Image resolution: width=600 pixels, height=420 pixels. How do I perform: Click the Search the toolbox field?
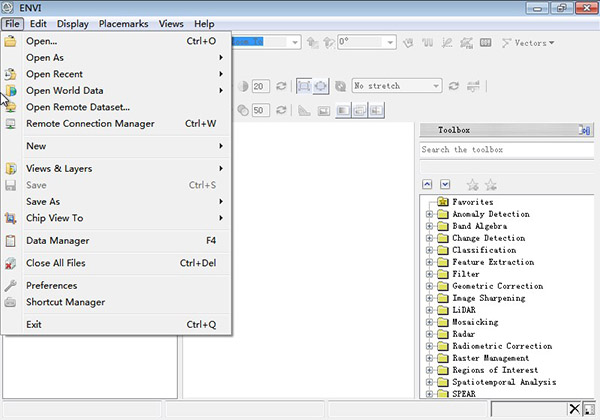pos(507,150)
